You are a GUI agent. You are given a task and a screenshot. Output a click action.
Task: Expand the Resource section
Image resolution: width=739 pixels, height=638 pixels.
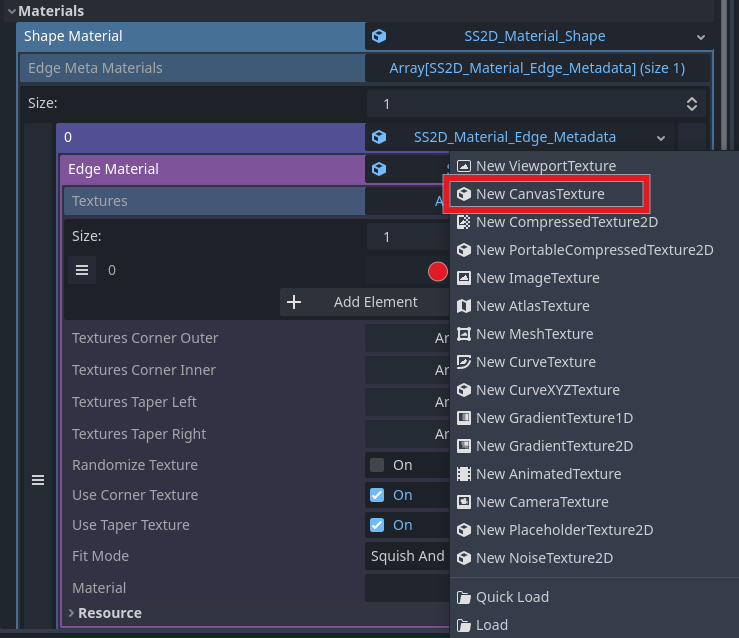(73, 613)
